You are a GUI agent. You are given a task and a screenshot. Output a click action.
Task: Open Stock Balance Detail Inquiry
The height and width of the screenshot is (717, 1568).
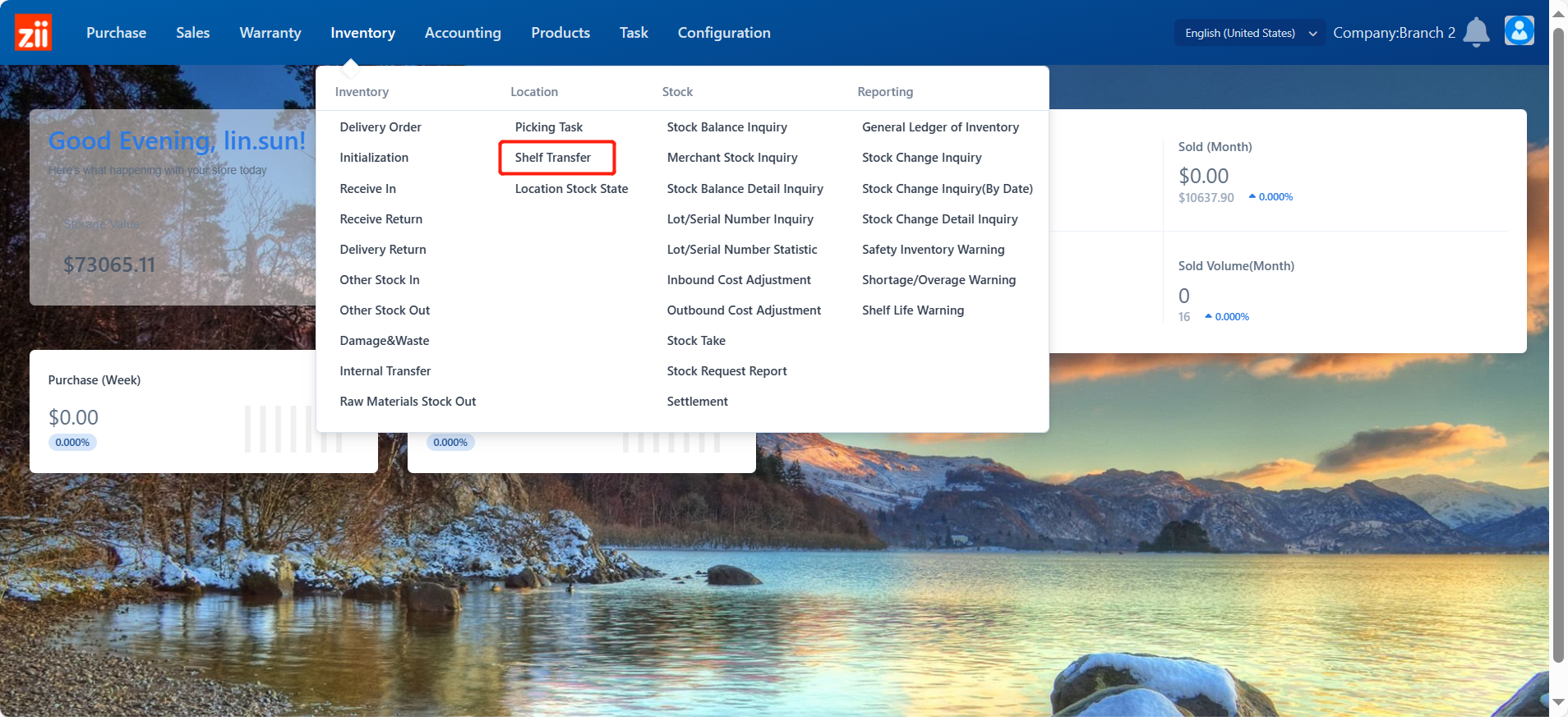tap(745, 189)
